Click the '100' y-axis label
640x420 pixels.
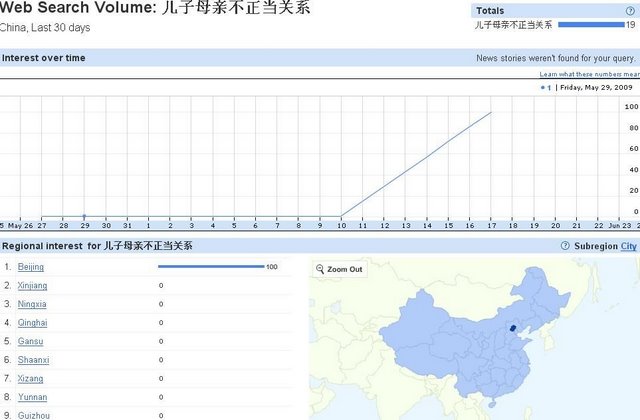(x=631, y=107)
